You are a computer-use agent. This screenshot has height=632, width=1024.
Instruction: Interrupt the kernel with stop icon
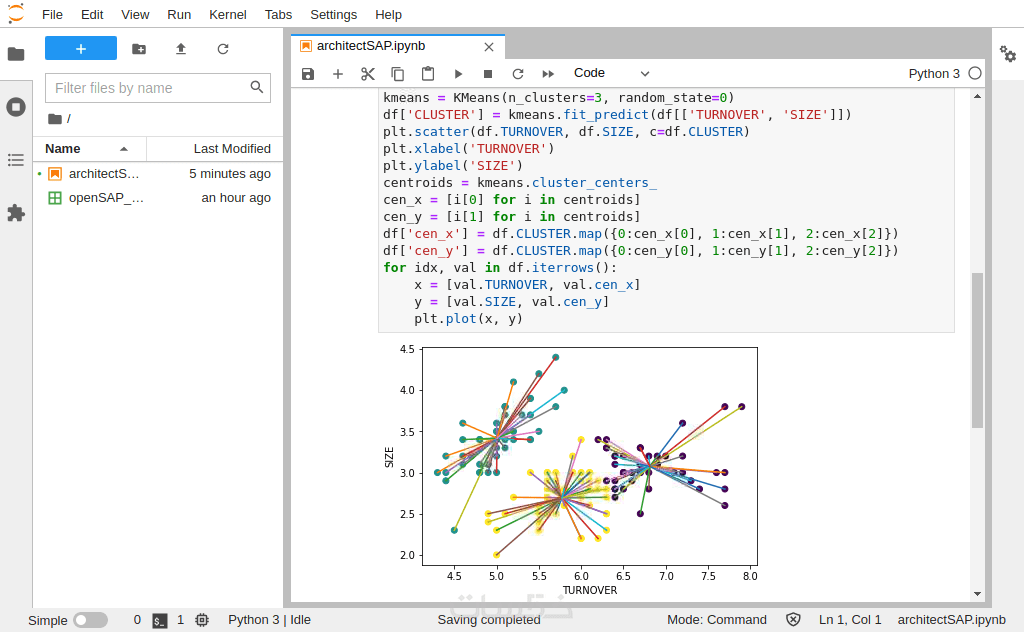pos(487,74)
